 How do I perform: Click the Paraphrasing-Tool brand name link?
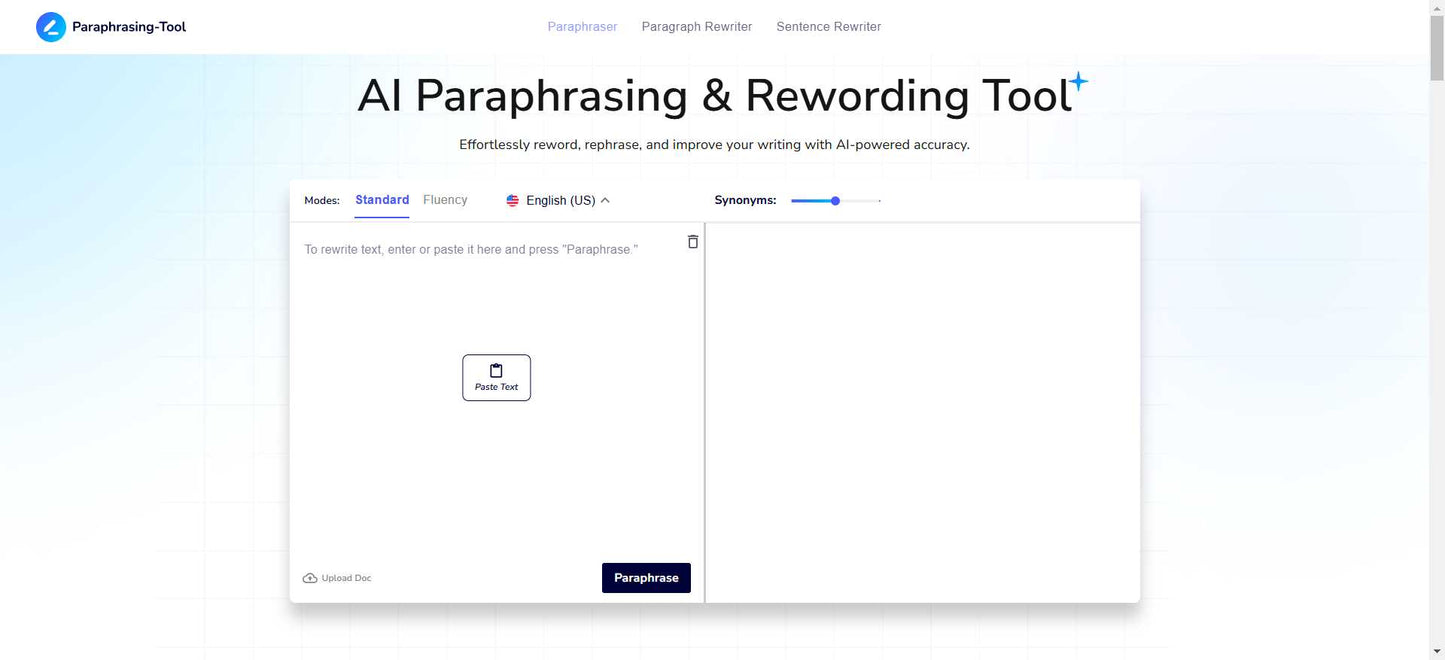click(129, 27)
